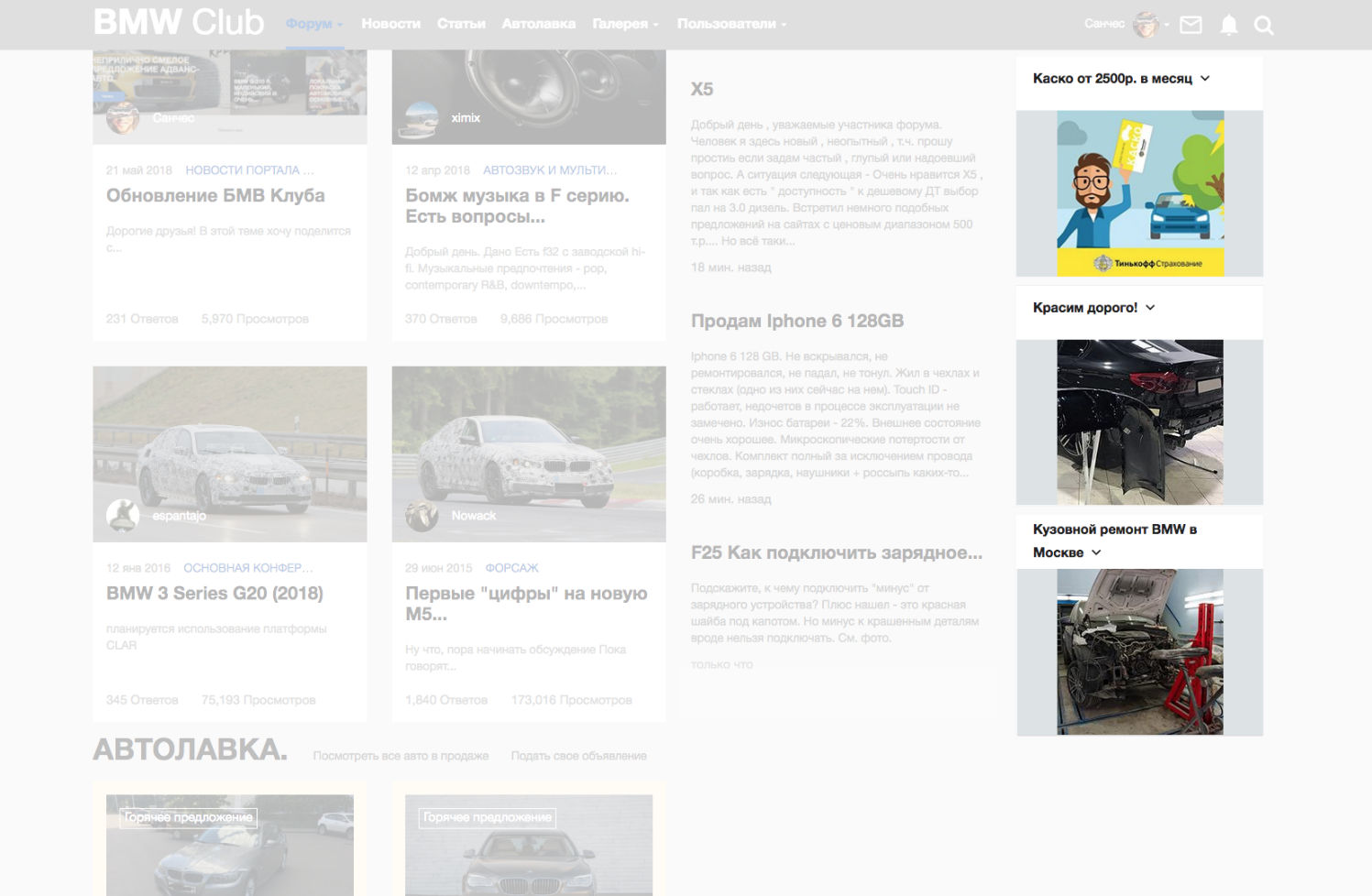Go to Новости section
Viewport: 1372px width, 896px height.
[x=390, y=24]
